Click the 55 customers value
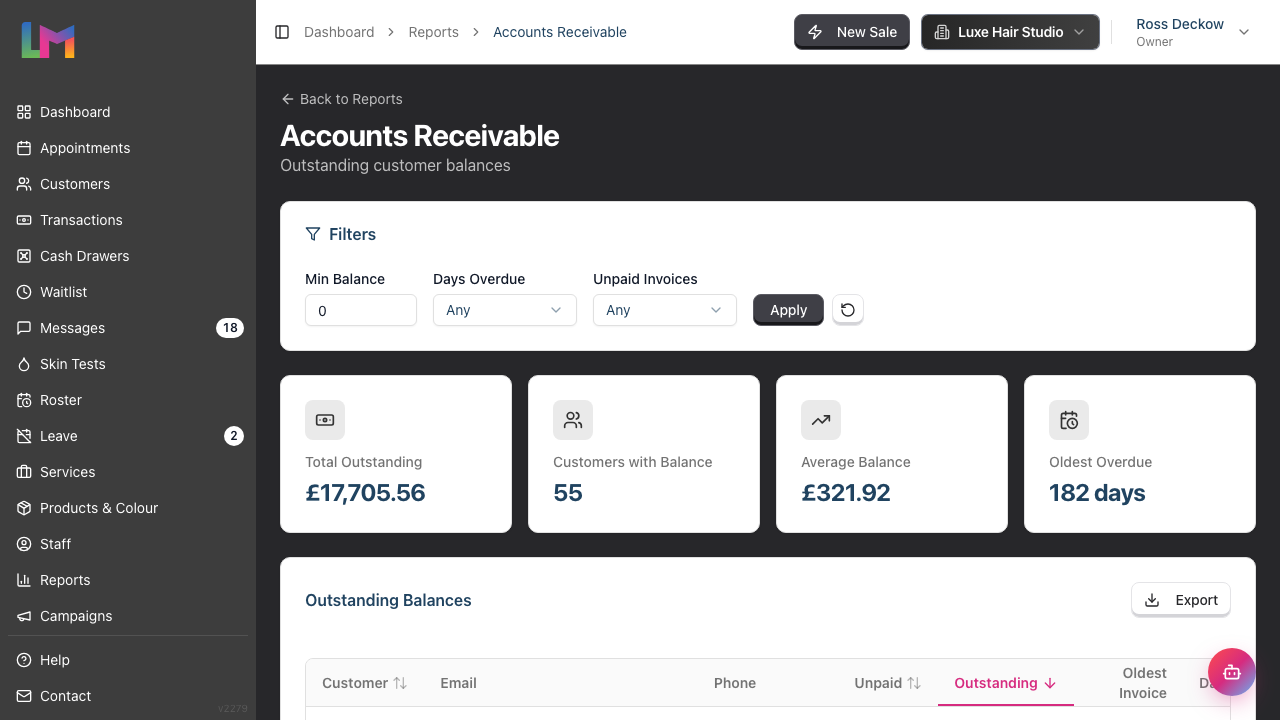The width and height of the screenshot is (1280, 720). [568, 493]
